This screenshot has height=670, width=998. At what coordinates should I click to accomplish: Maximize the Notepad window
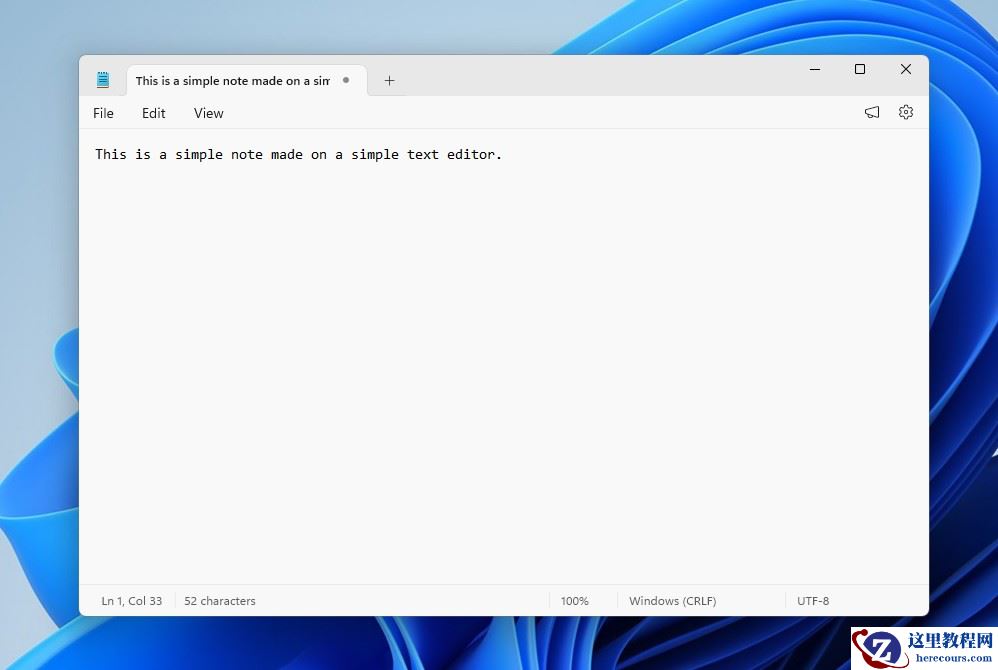click(860, 69)
